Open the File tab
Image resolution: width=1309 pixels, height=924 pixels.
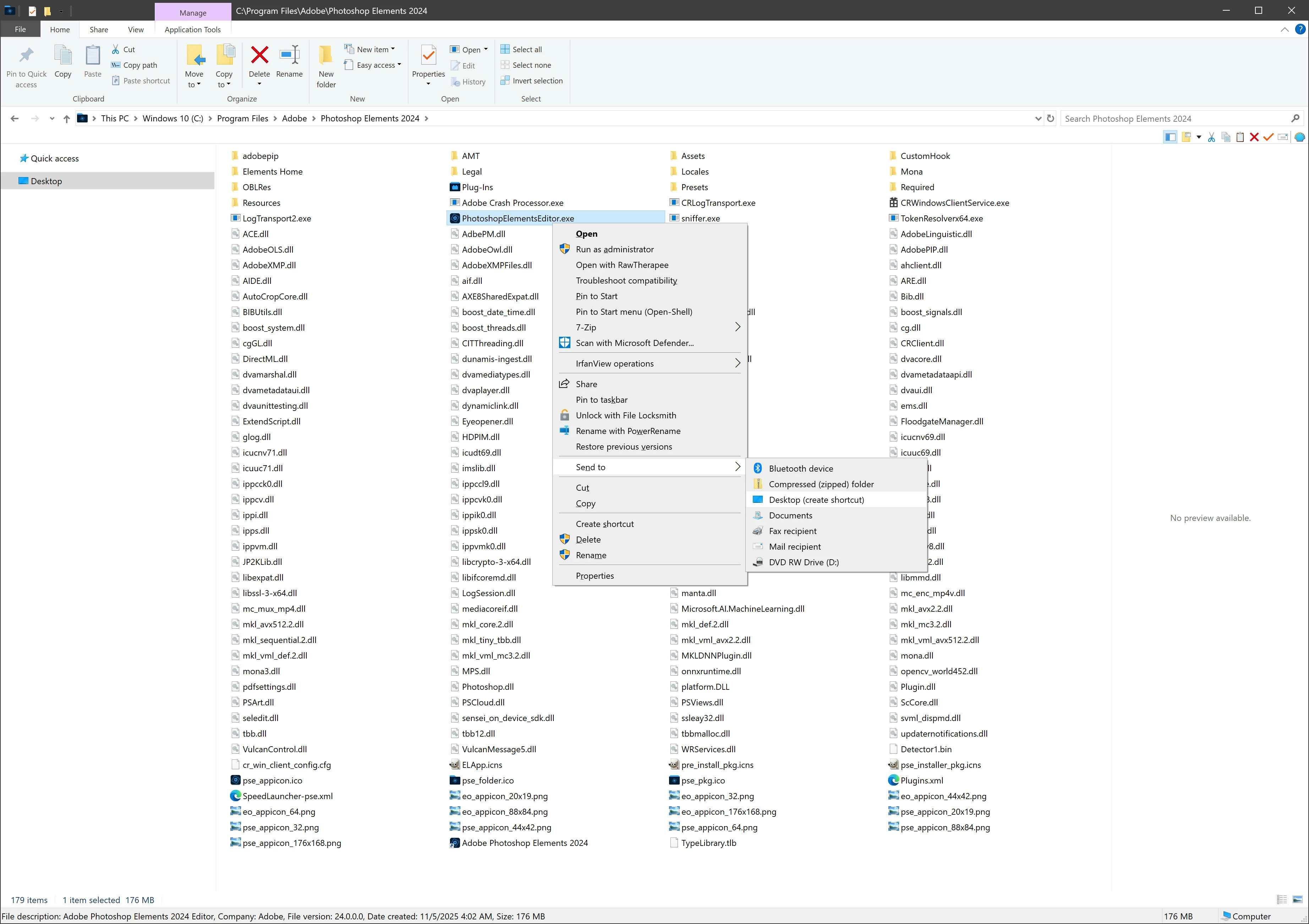[x=21, y=29]
